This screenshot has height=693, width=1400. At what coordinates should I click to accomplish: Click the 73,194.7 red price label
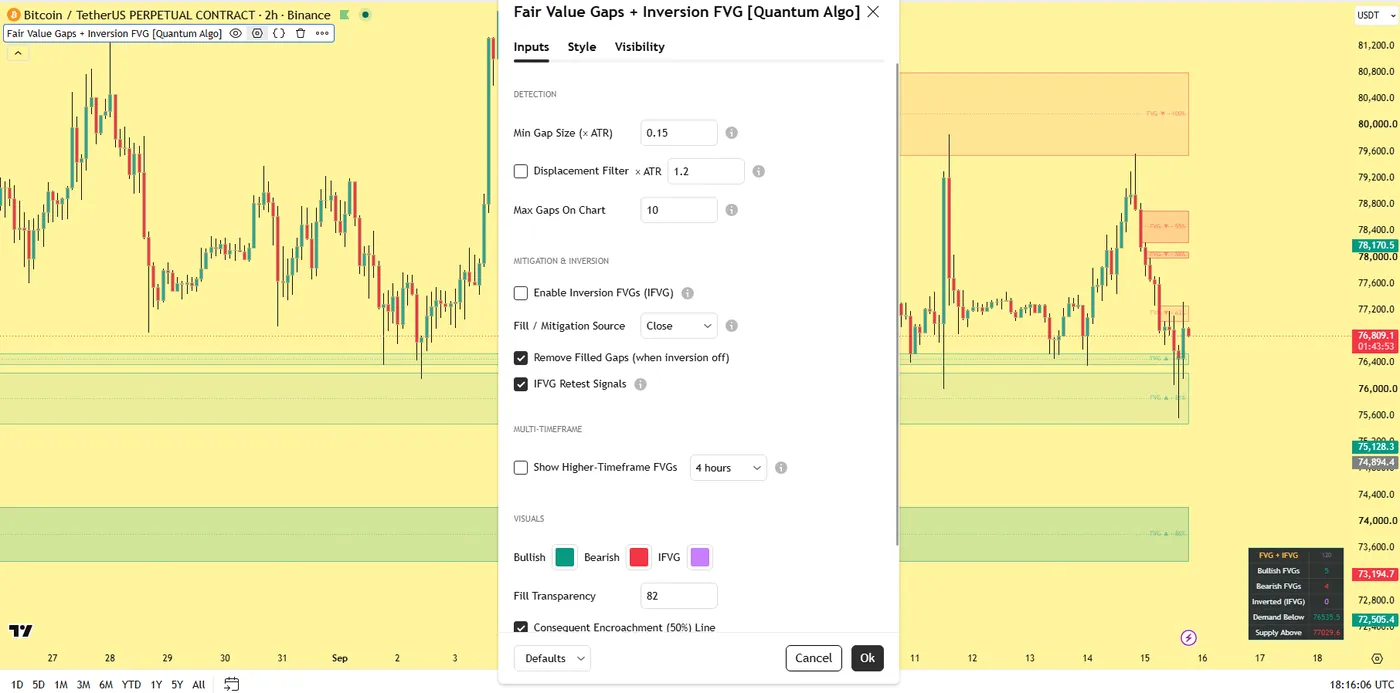(1376, 574)
